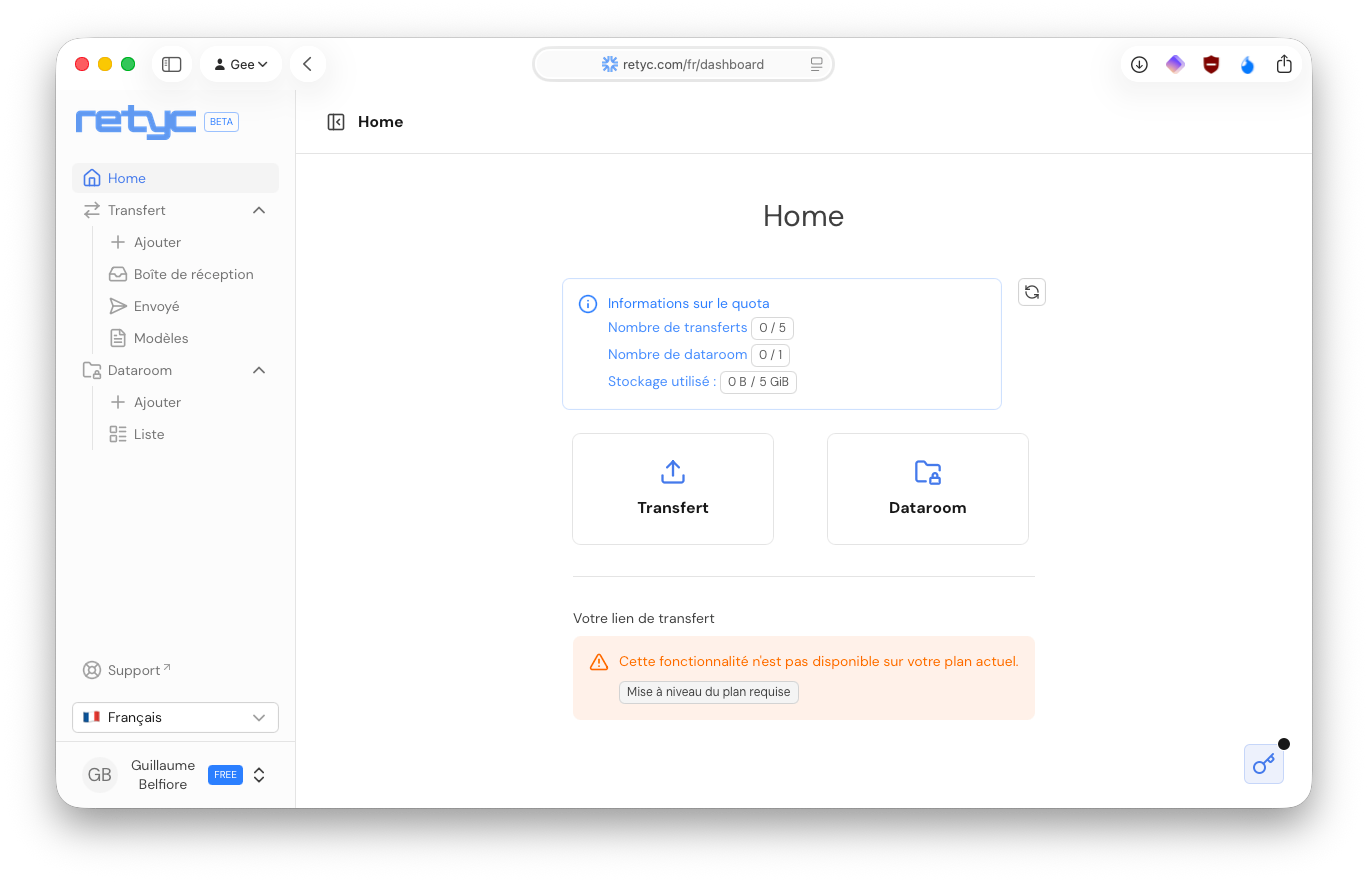1368x882 pixels.
Task: Click Mise à niveau du plan requise
Action: click(x=709, y=692)
